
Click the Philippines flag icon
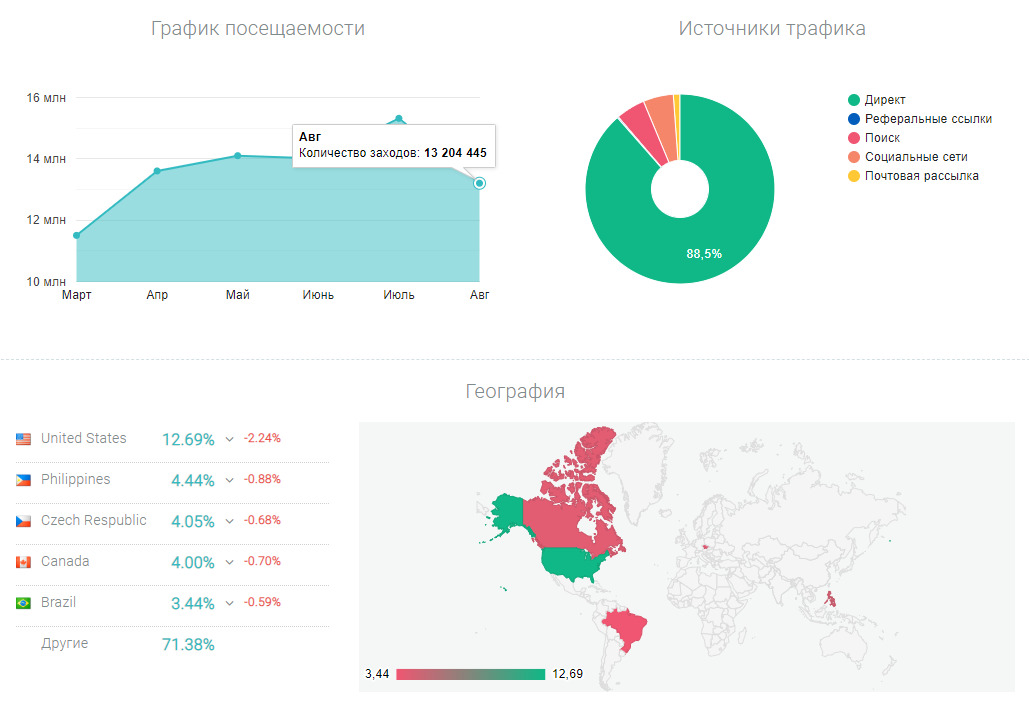[x=24, y=480]
